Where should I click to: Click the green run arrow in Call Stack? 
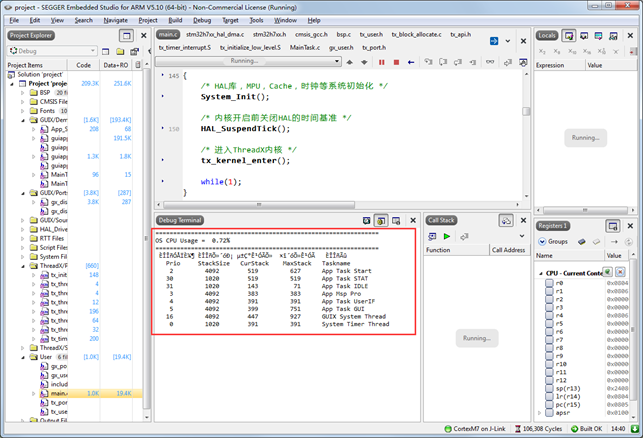(446, 236)
